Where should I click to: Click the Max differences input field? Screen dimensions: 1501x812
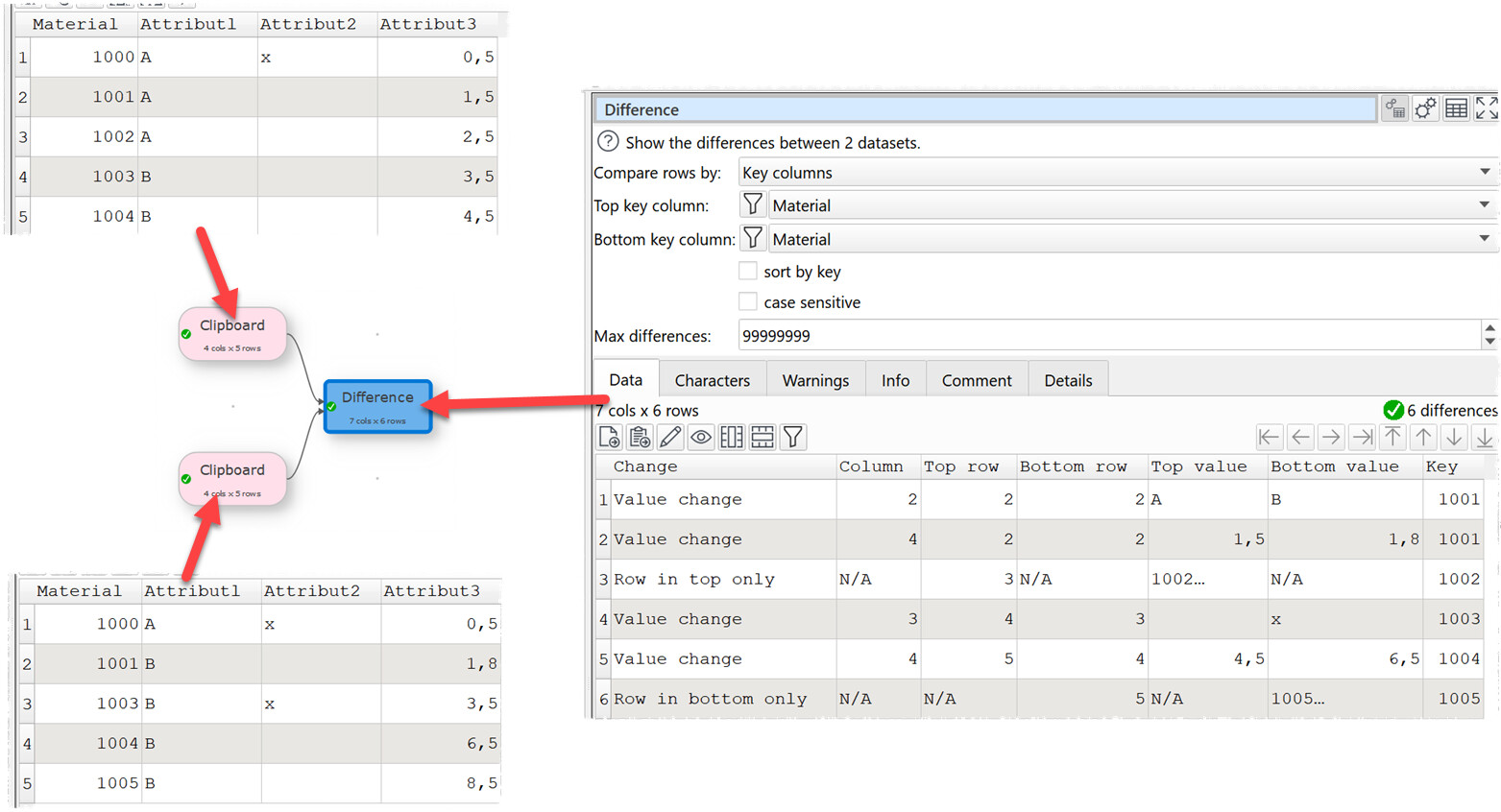[1104, 336]
